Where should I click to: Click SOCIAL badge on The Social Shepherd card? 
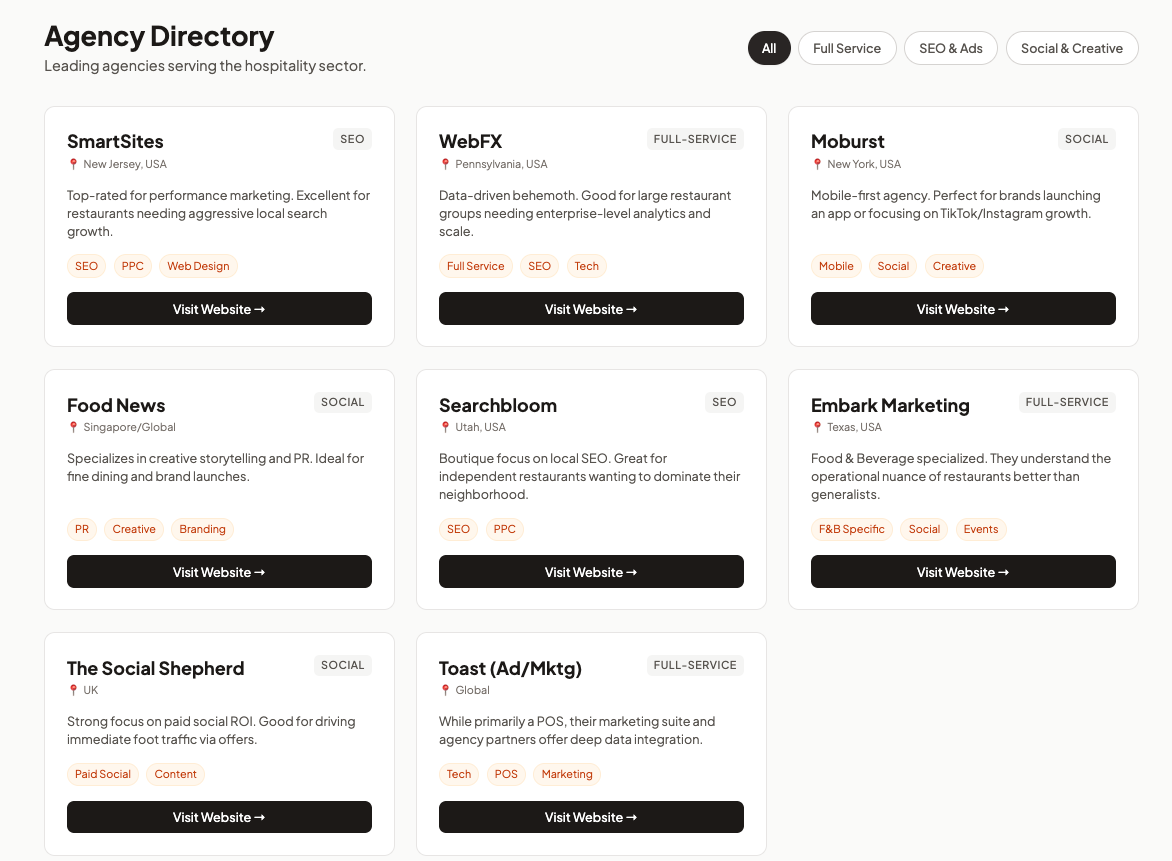(343, 665)
